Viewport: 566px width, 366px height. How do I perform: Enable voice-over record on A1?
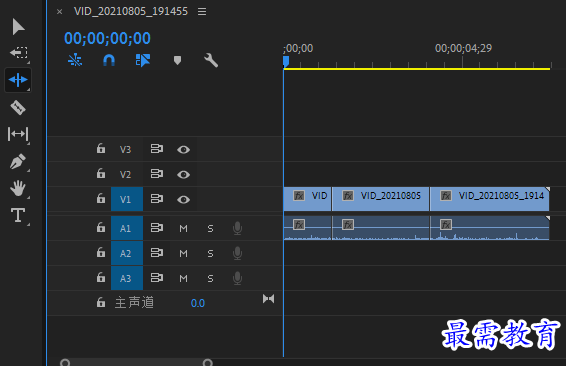tap(238, 228)
